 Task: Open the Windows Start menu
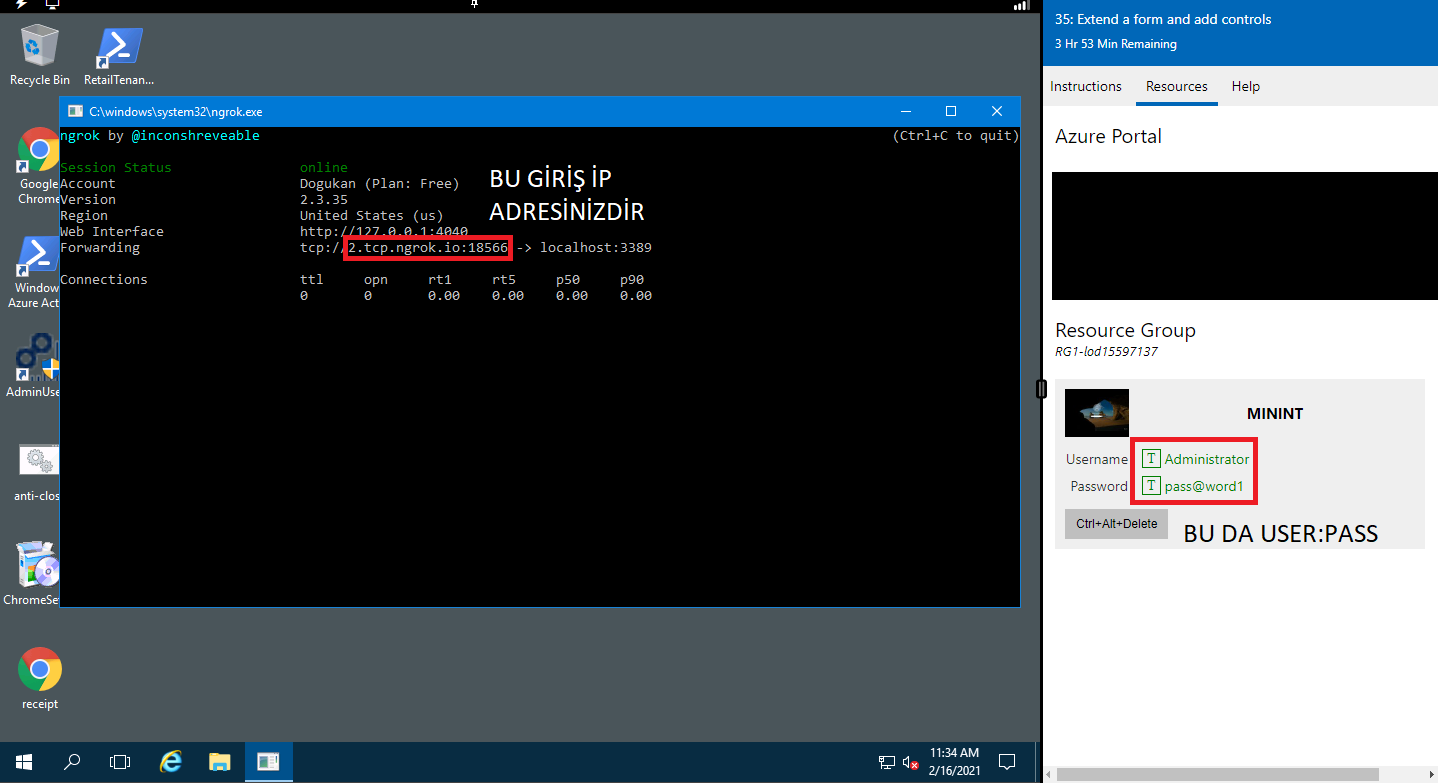click(24, 762)
